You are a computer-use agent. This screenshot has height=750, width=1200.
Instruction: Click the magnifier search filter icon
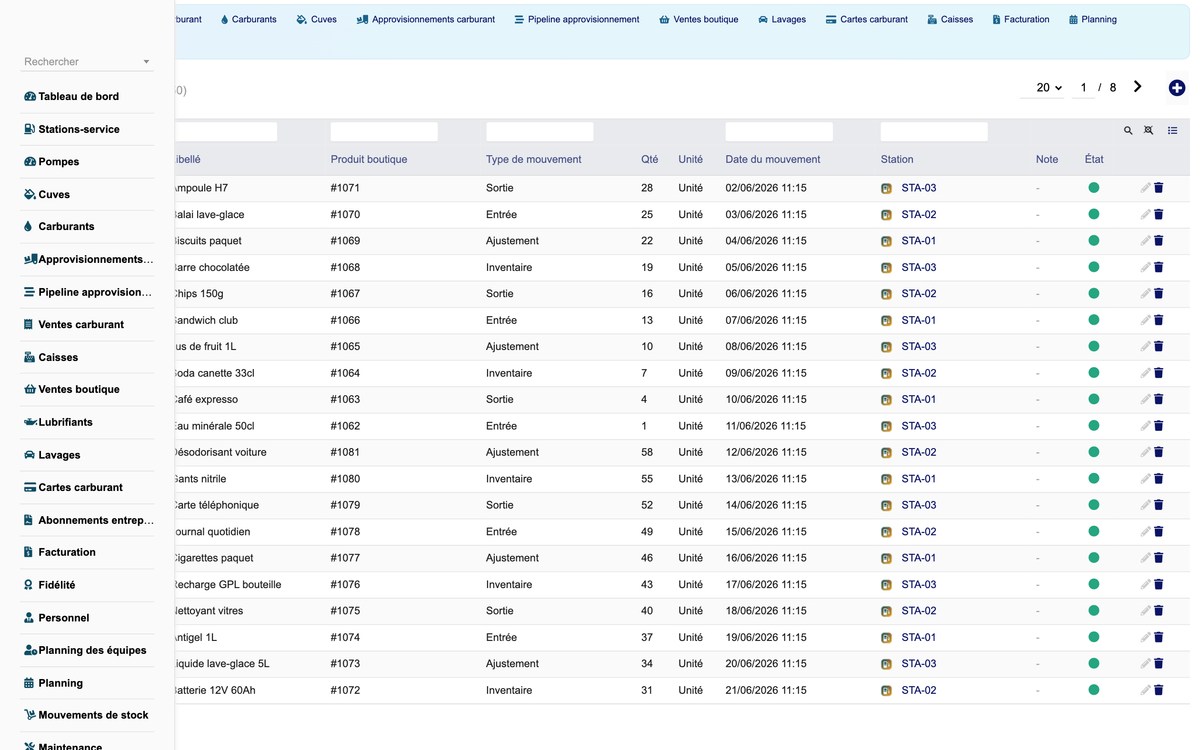1128,131
